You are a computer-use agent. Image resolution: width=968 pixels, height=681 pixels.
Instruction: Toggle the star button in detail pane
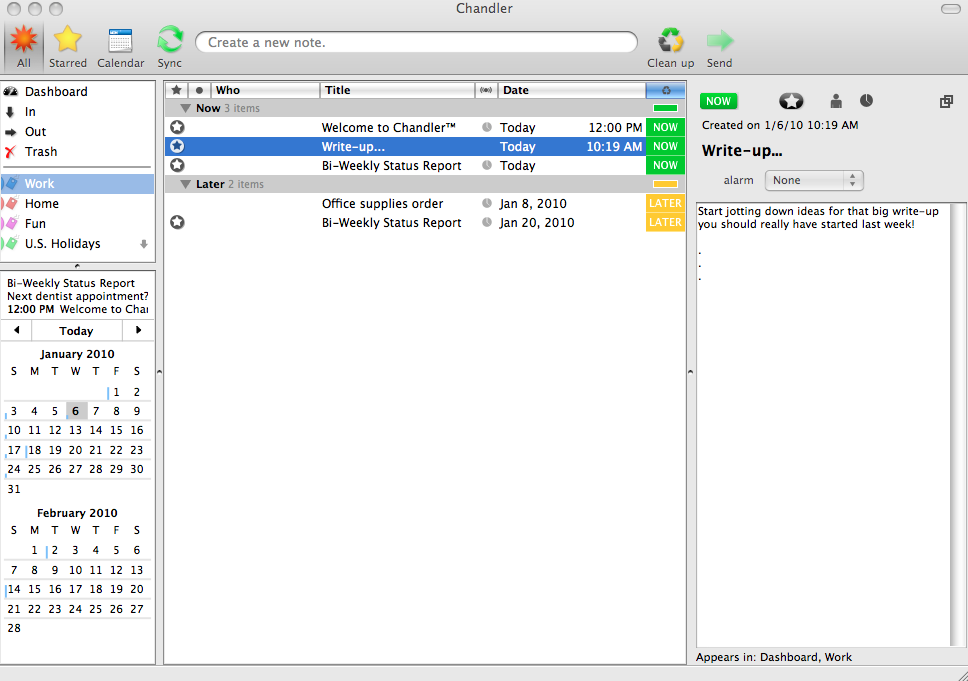tap(791, 101)
